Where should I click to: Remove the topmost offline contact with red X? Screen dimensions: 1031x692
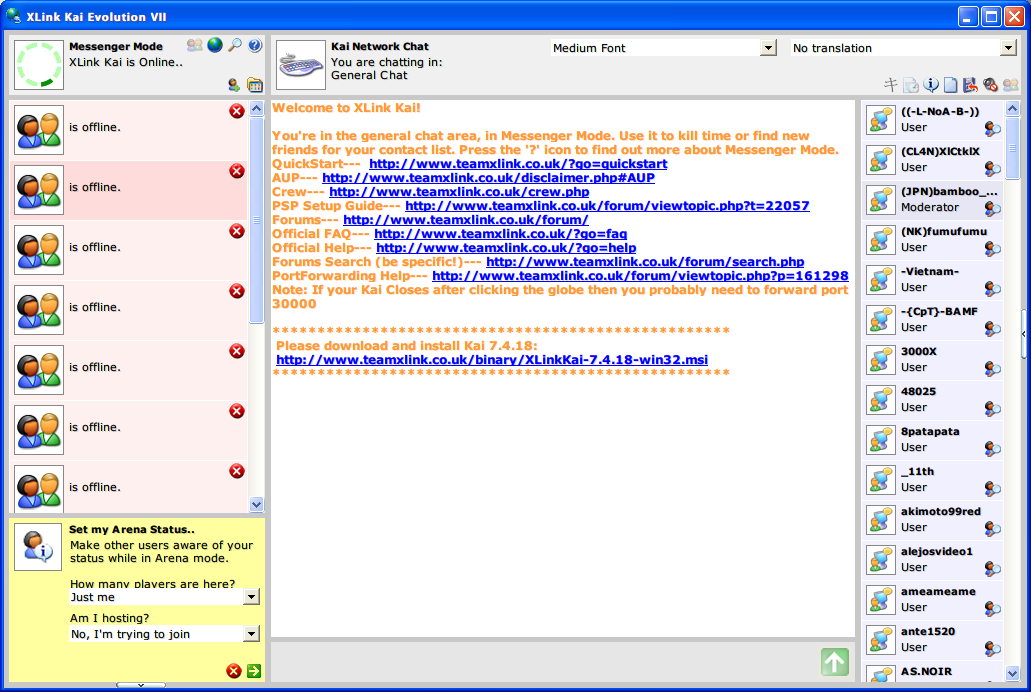pyautogui.click(x=237, y=111)
